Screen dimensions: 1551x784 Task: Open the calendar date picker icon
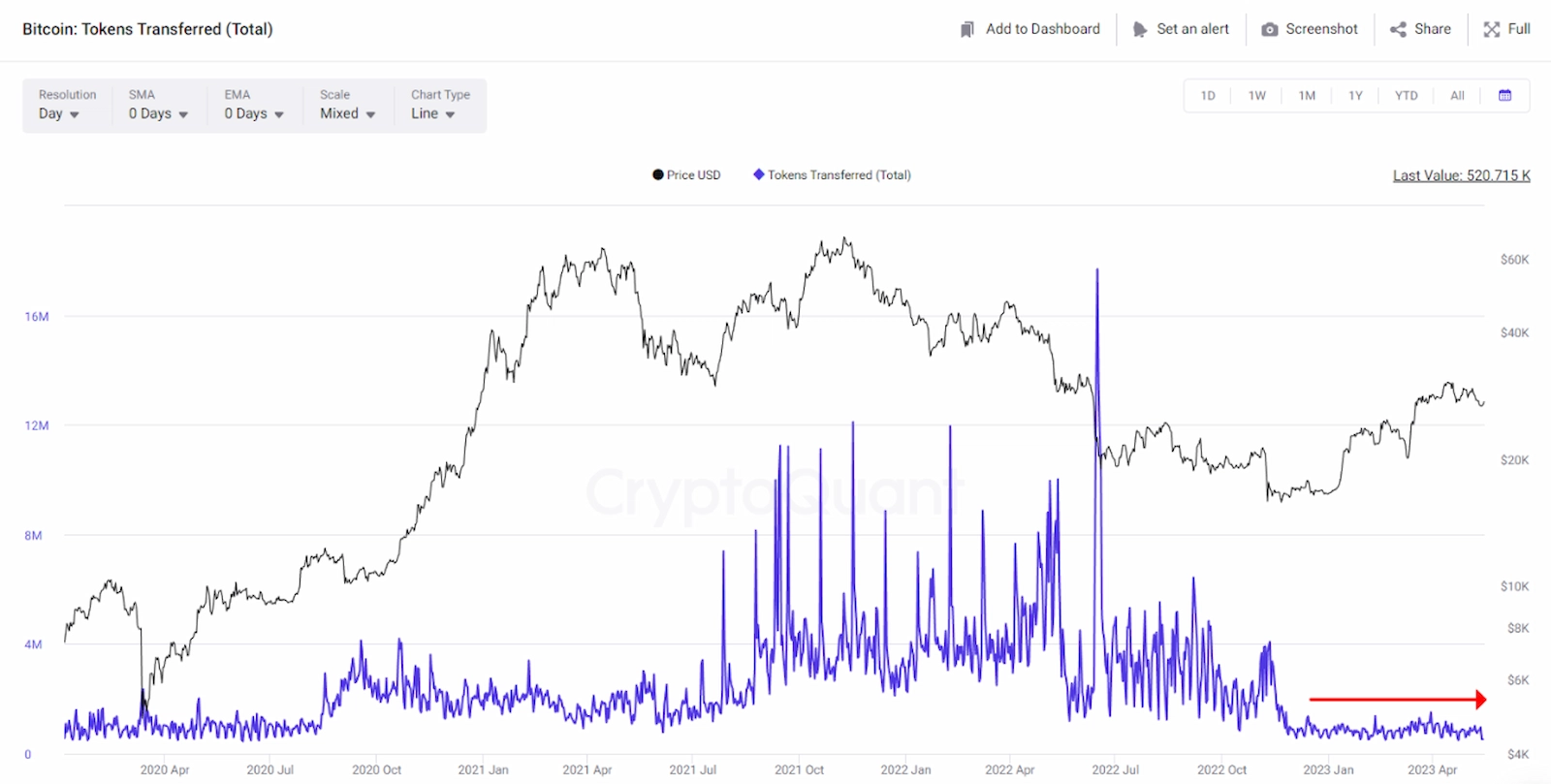coord(1505,95)
